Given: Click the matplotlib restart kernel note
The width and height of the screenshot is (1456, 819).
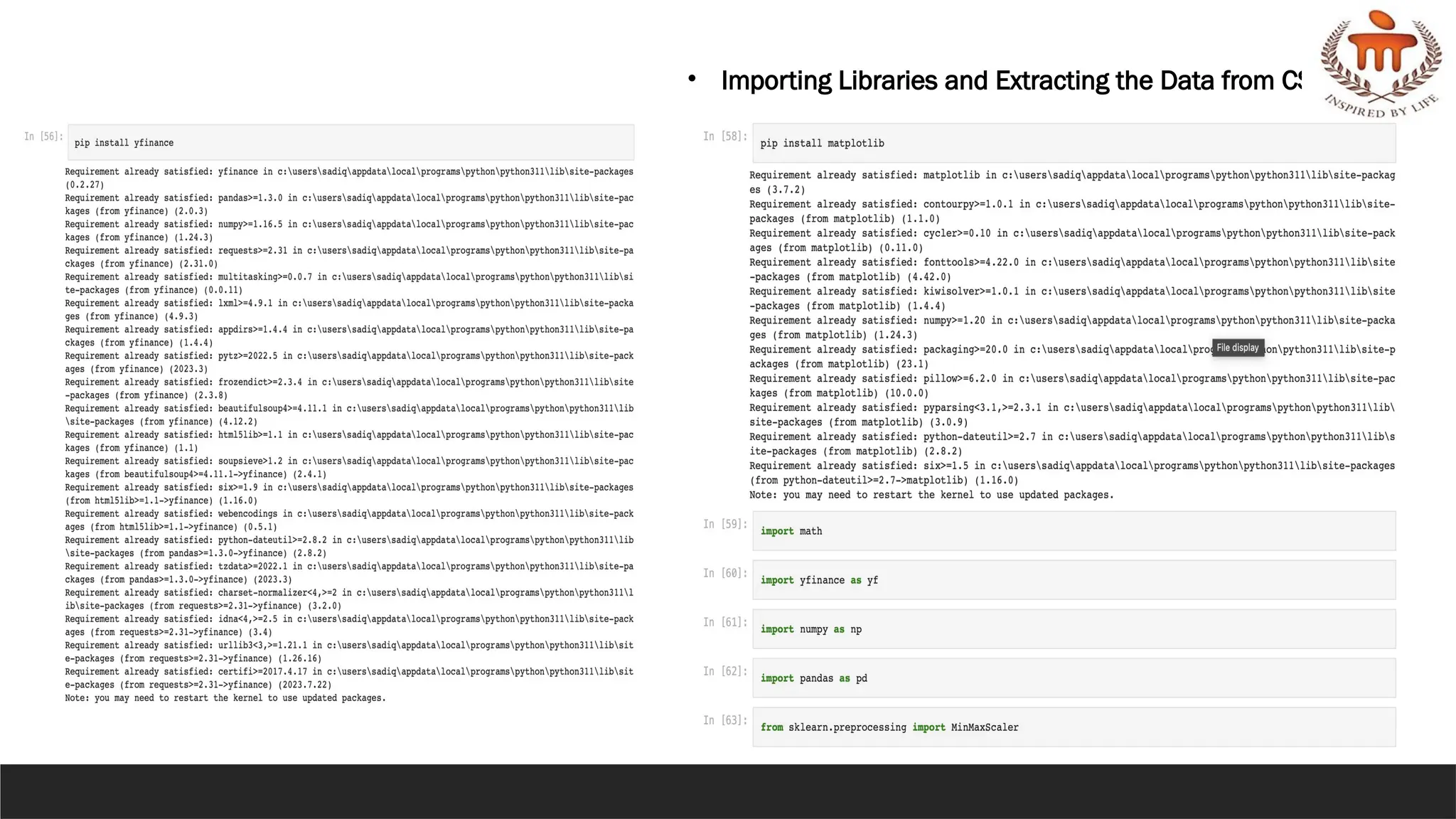Looking at the screenshot, I should (x=931, y=495).
